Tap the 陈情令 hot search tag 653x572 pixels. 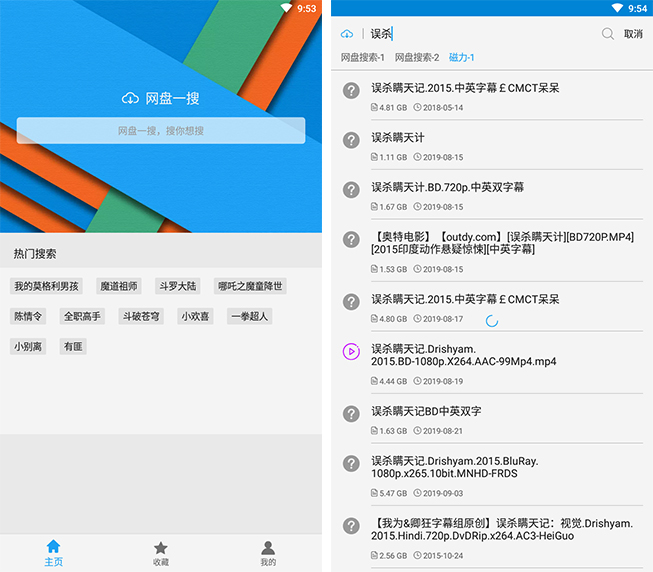pos(29,316)
